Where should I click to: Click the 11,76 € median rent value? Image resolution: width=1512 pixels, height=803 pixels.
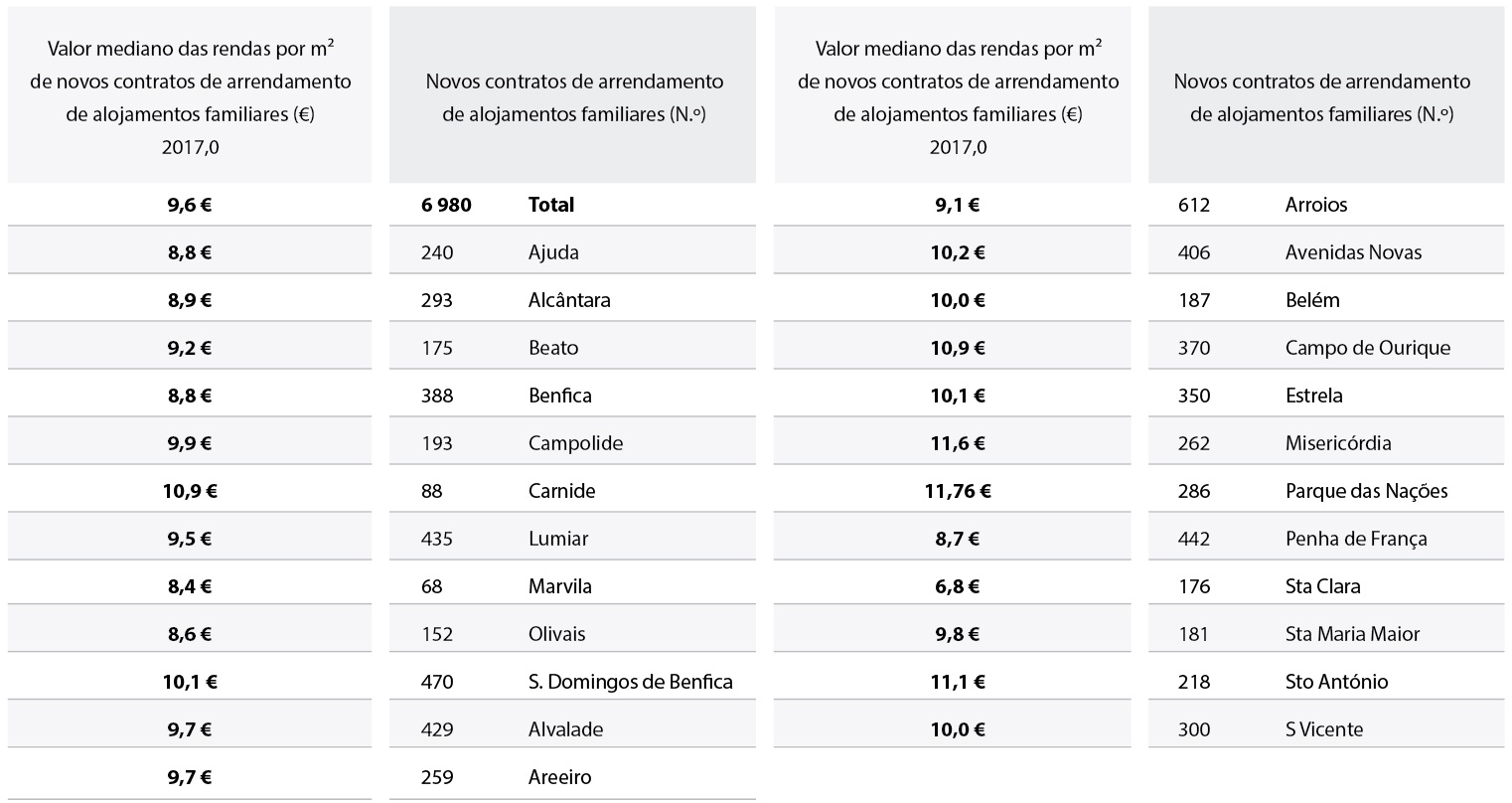point(958,491)
